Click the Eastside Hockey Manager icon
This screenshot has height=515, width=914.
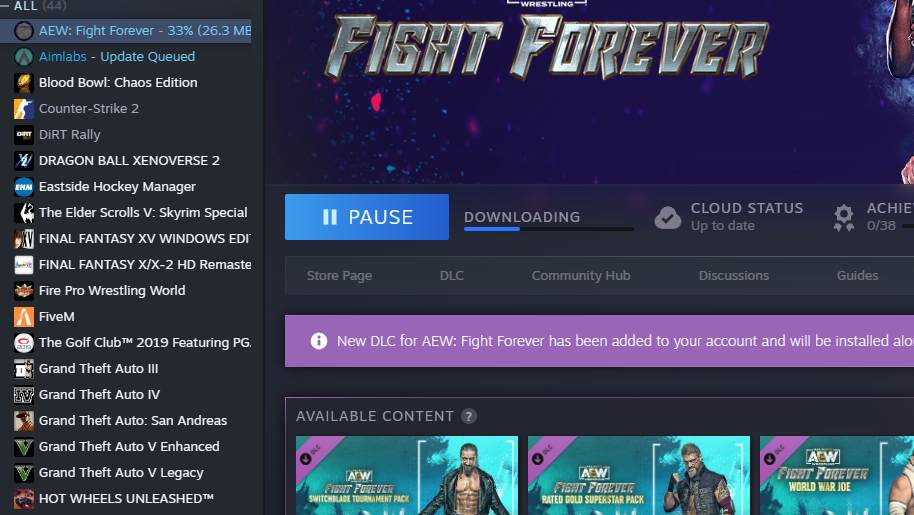click(24, 186)
